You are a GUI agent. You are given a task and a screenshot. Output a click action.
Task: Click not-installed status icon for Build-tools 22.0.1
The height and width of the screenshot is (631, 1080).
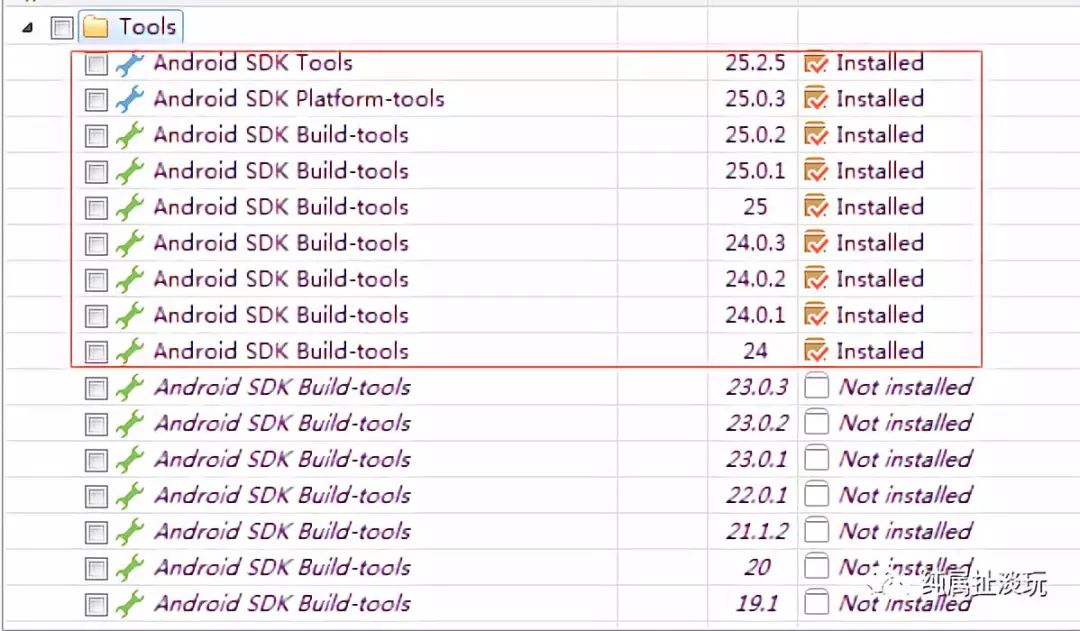point(816,495)
